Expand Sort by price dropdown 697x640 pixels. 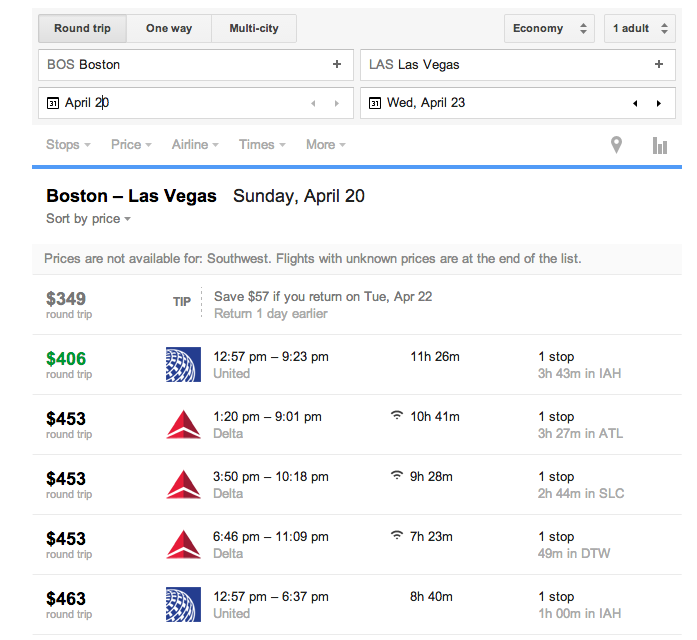click(88, 219)
